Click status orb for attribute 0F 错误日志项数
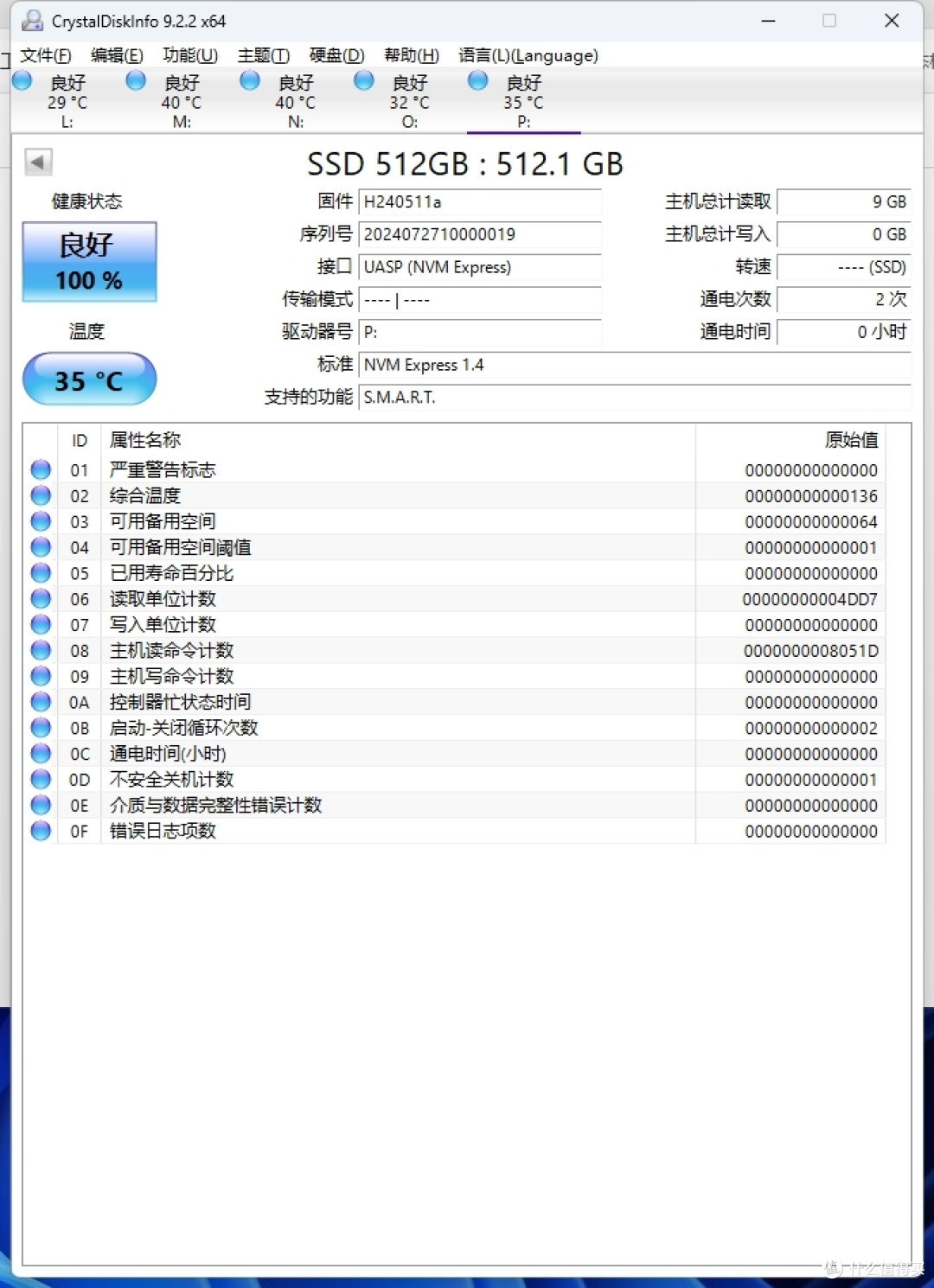 [41, 831]
